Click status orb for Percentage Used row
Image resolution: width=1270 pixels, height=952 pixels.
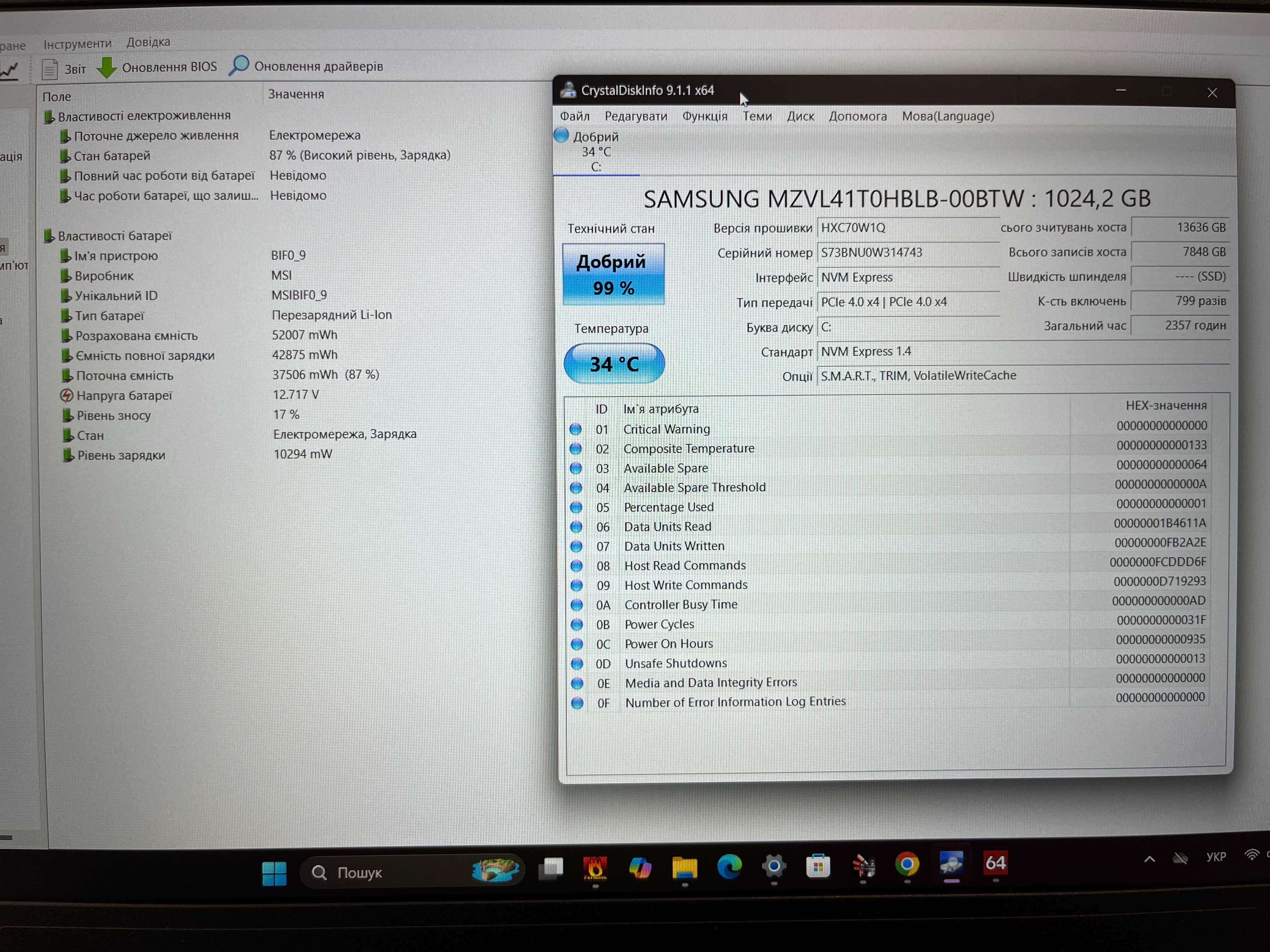coord(576,507)
